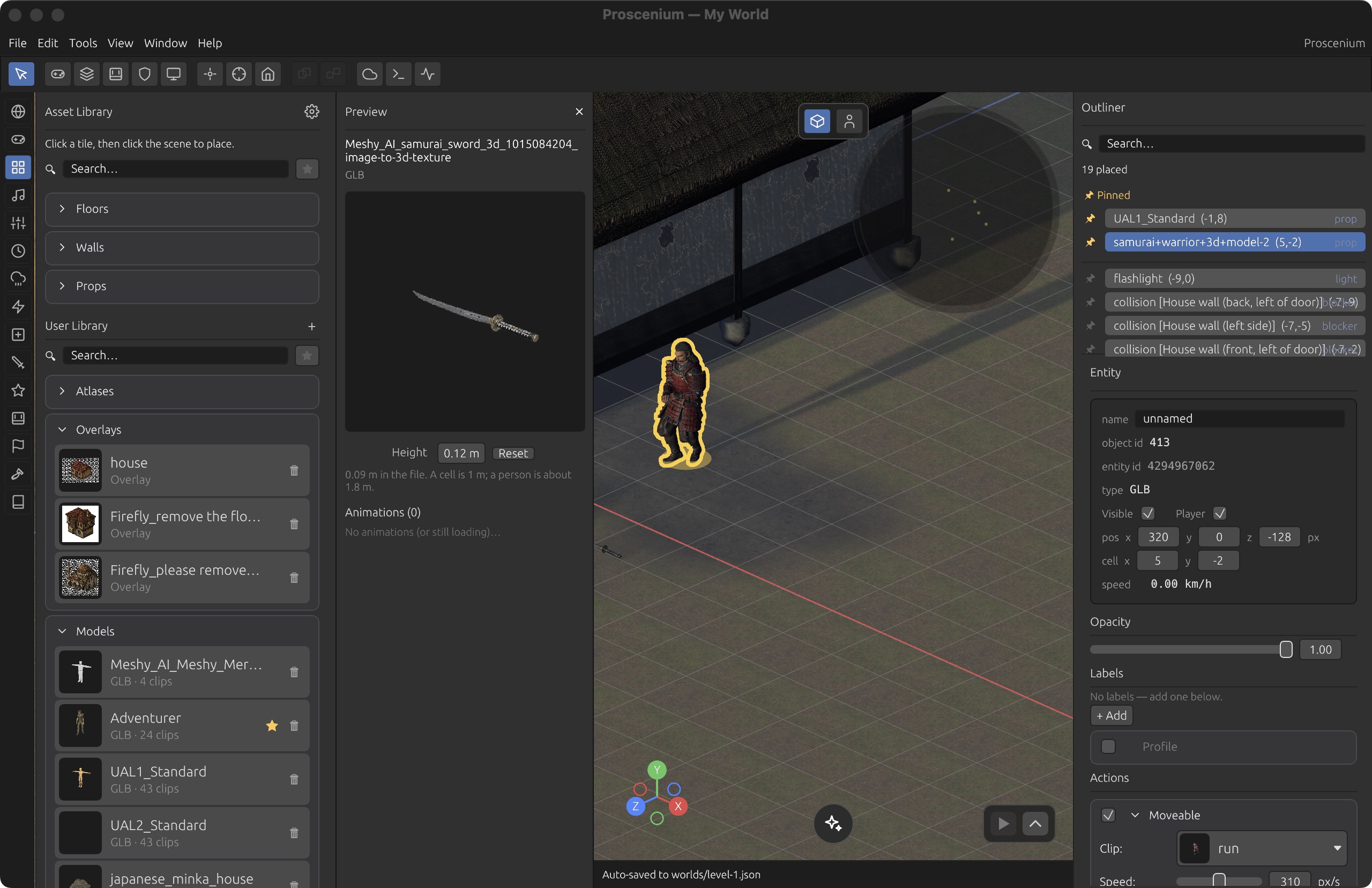
Task: Expand the Walls category
Action: (x=182, y=247)
